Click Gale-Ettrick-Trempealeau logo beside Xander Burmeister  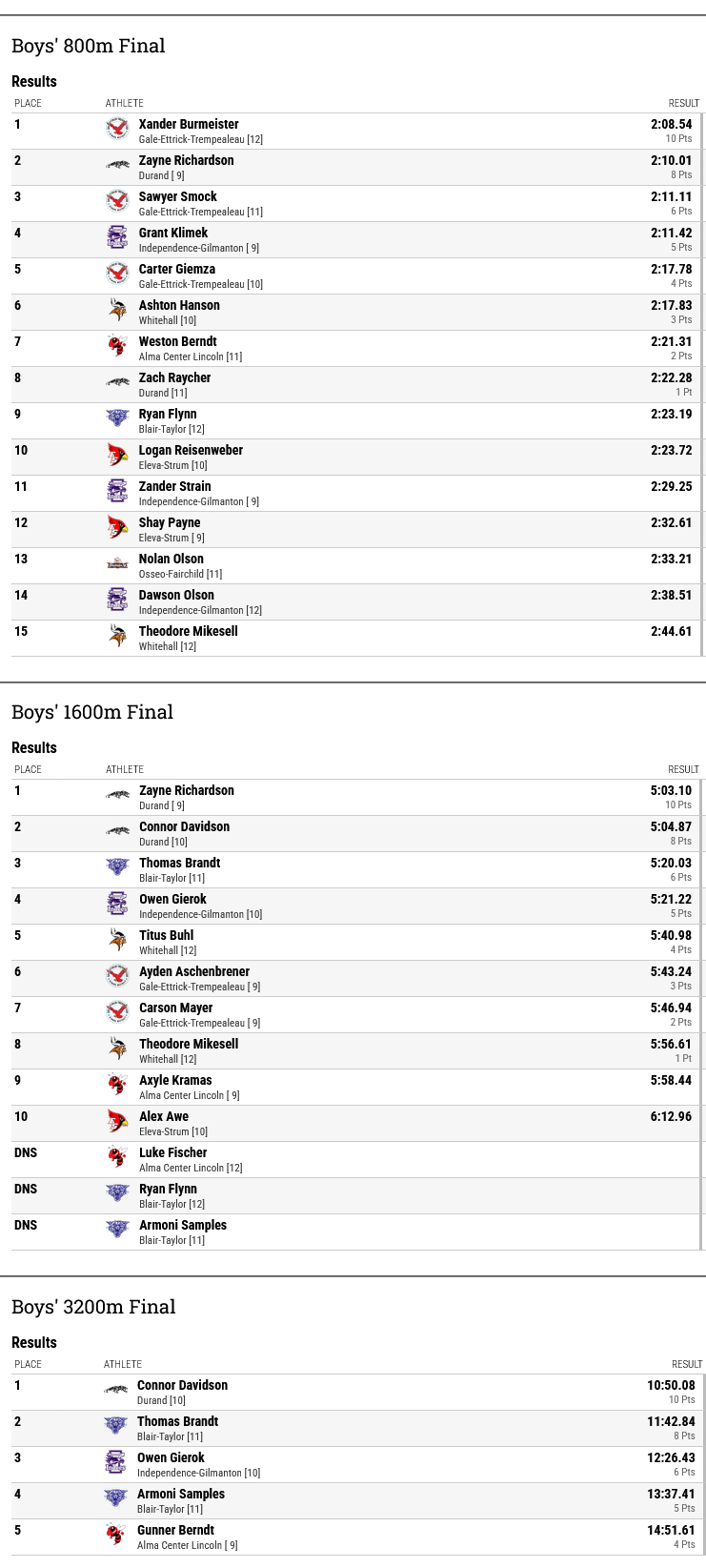tap(117, 129)
